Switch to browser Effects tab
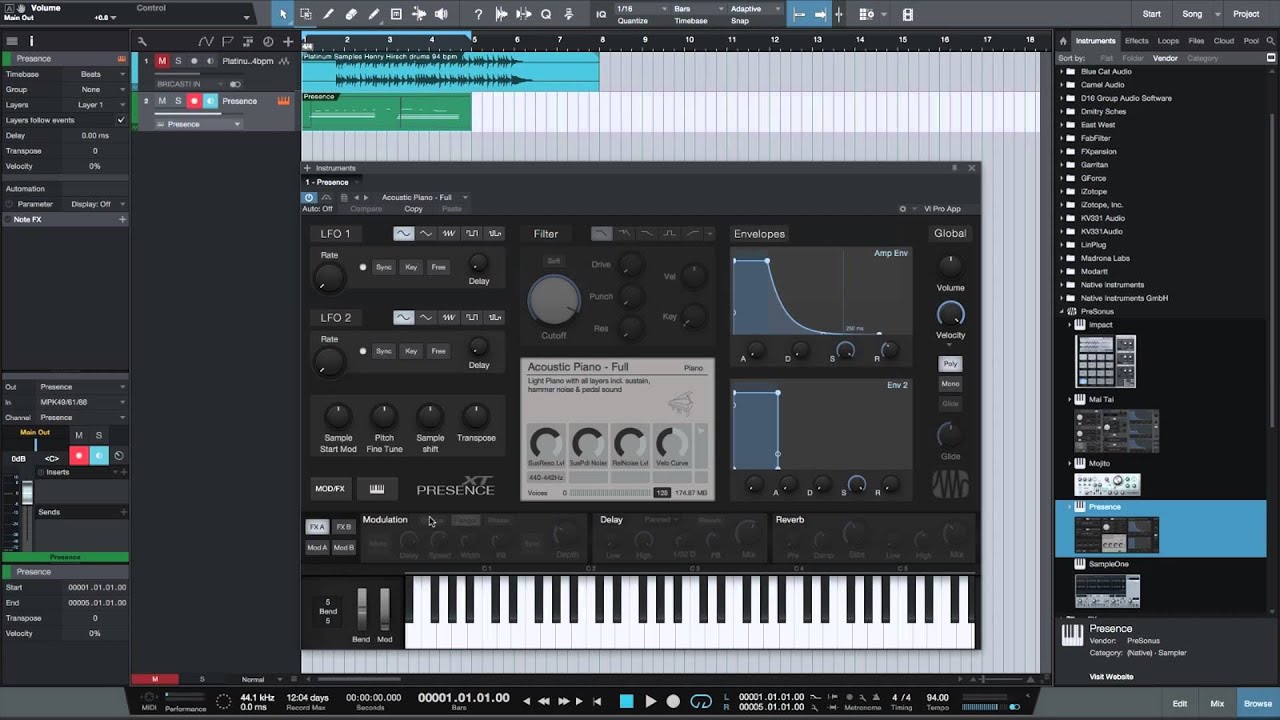The image size is (1280, 720). point(1136,41)
